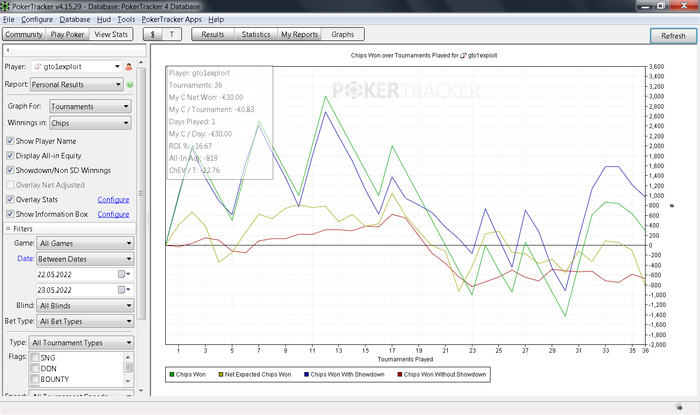Open the All Tournament Types dropdown
The image size is (700, 415).
81,343
